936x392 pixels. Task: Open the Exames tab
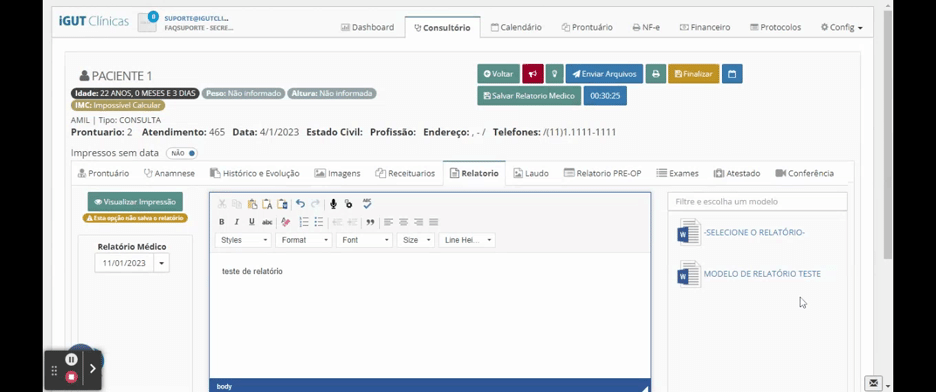pyautogui.click(x=678, y=174)
